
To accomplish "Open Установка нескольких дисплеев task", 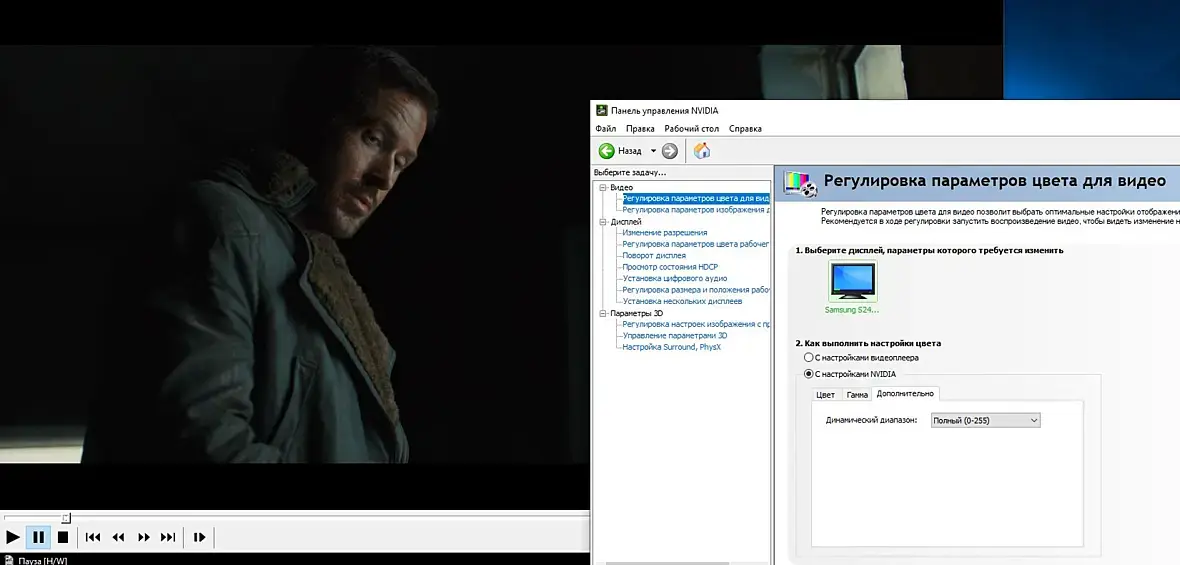I will (683, 301).
